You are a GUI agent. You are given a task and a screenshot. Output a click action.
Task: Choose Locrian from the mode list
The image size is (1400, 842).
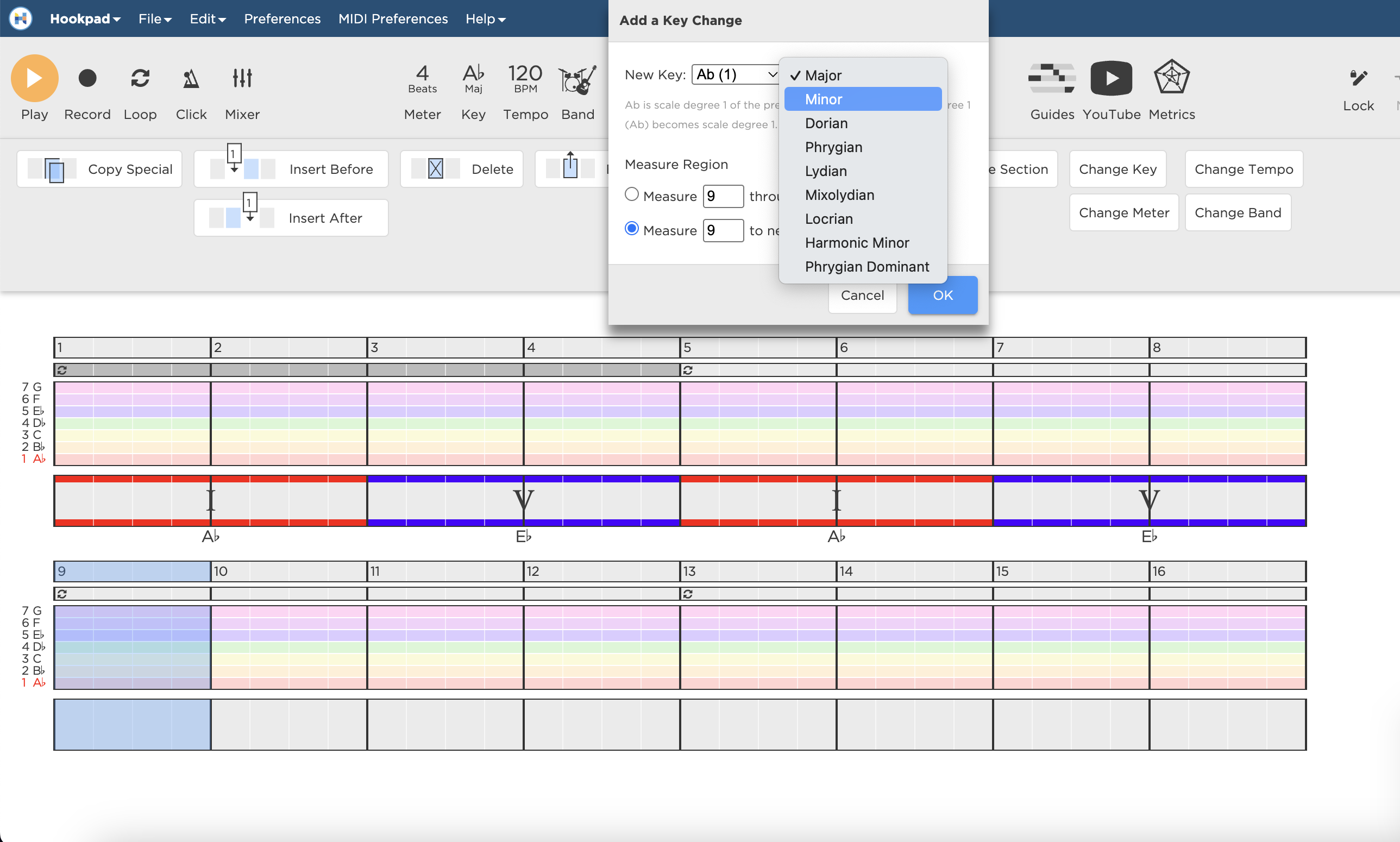point(863,218)
